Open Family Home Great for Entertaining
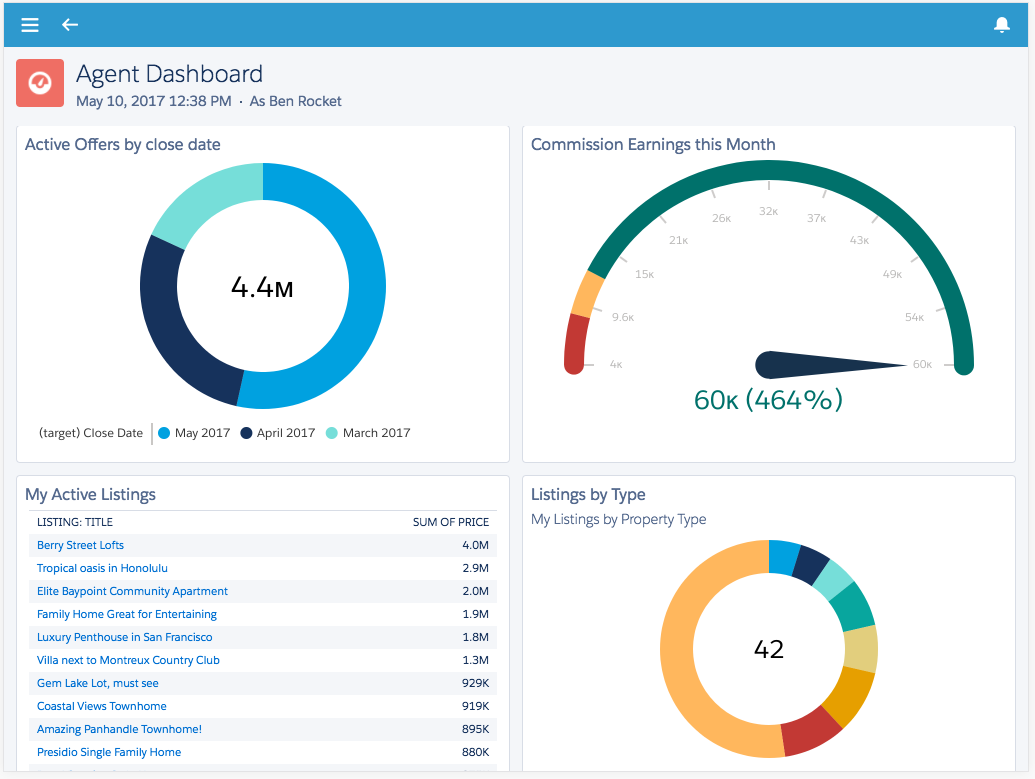Image resolution: width=1035 pixels, height=779 pixels. (127, 615)
